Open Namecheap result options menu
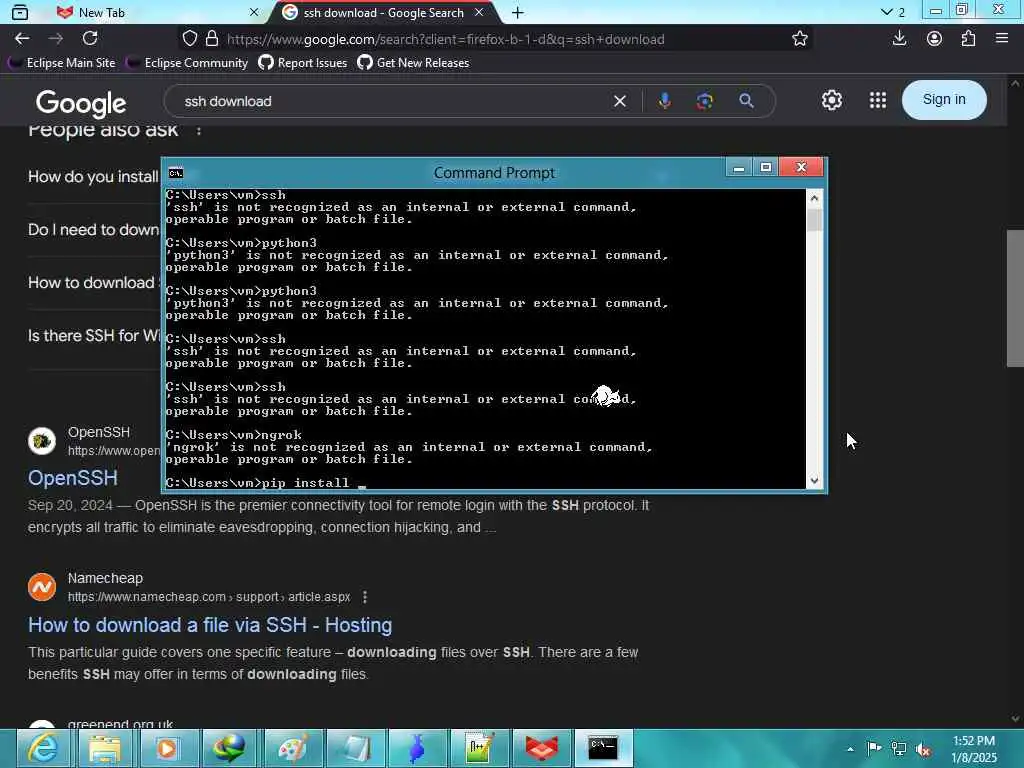The width and height of the screenshot is (1024, 768). [365, 597]
